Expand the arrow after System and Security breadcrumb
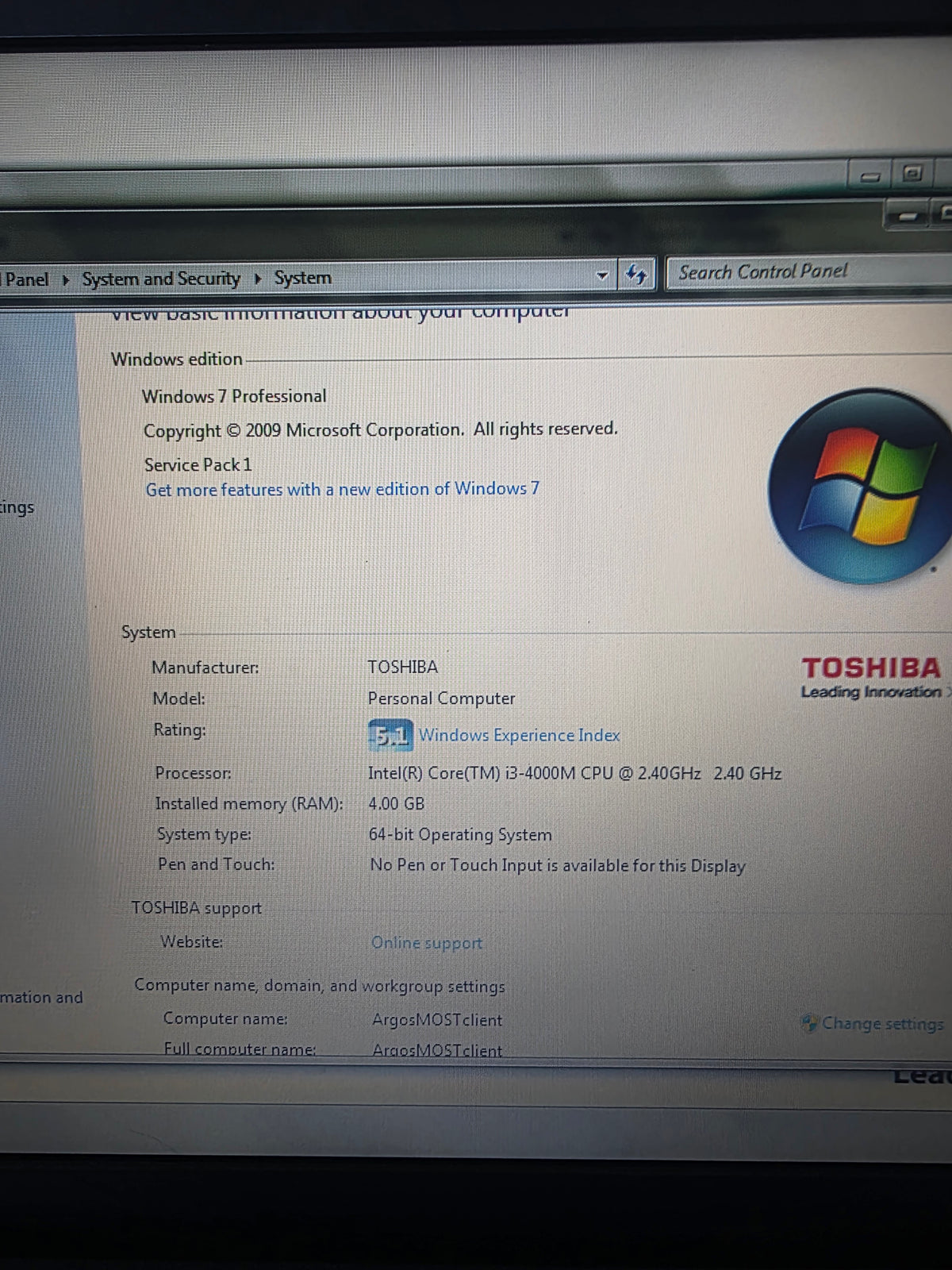952x1270 pixels. 258,279
